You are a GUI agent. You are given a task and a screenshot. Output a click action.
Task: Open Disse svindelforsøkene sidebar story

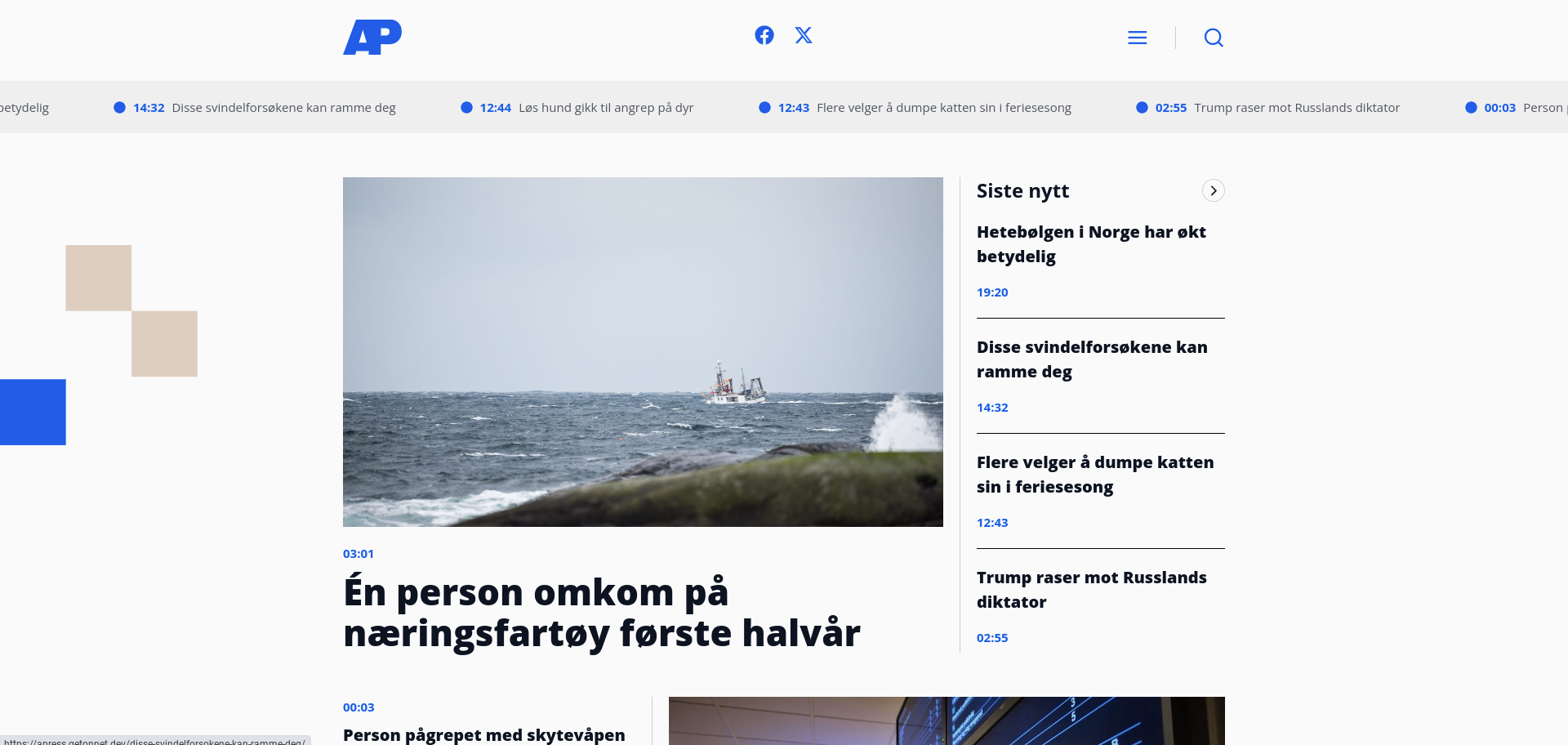[x=1091, y=359]
